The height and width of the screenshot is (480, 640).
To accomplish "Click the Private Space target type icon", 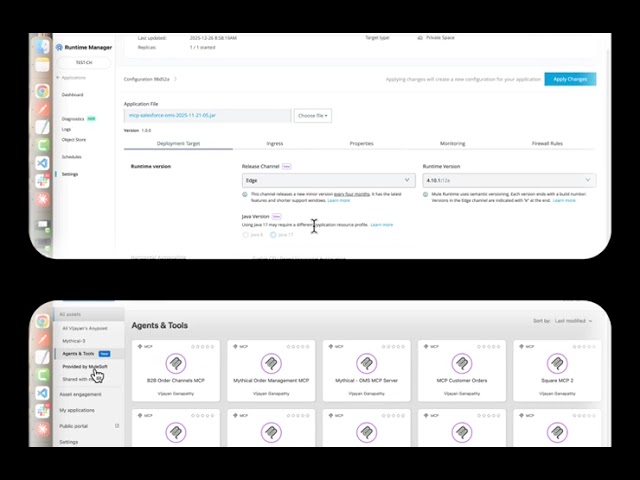I will click(420, 38).
